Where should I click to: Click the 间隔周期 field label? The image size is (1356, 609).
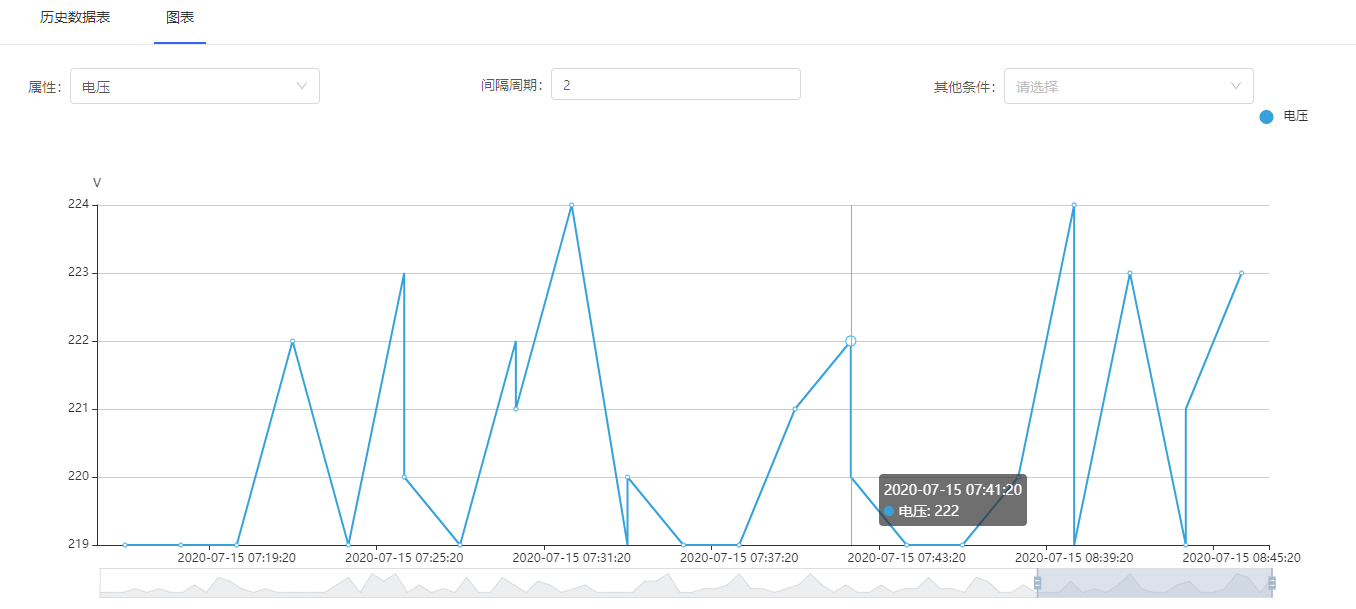pos(512,85)
